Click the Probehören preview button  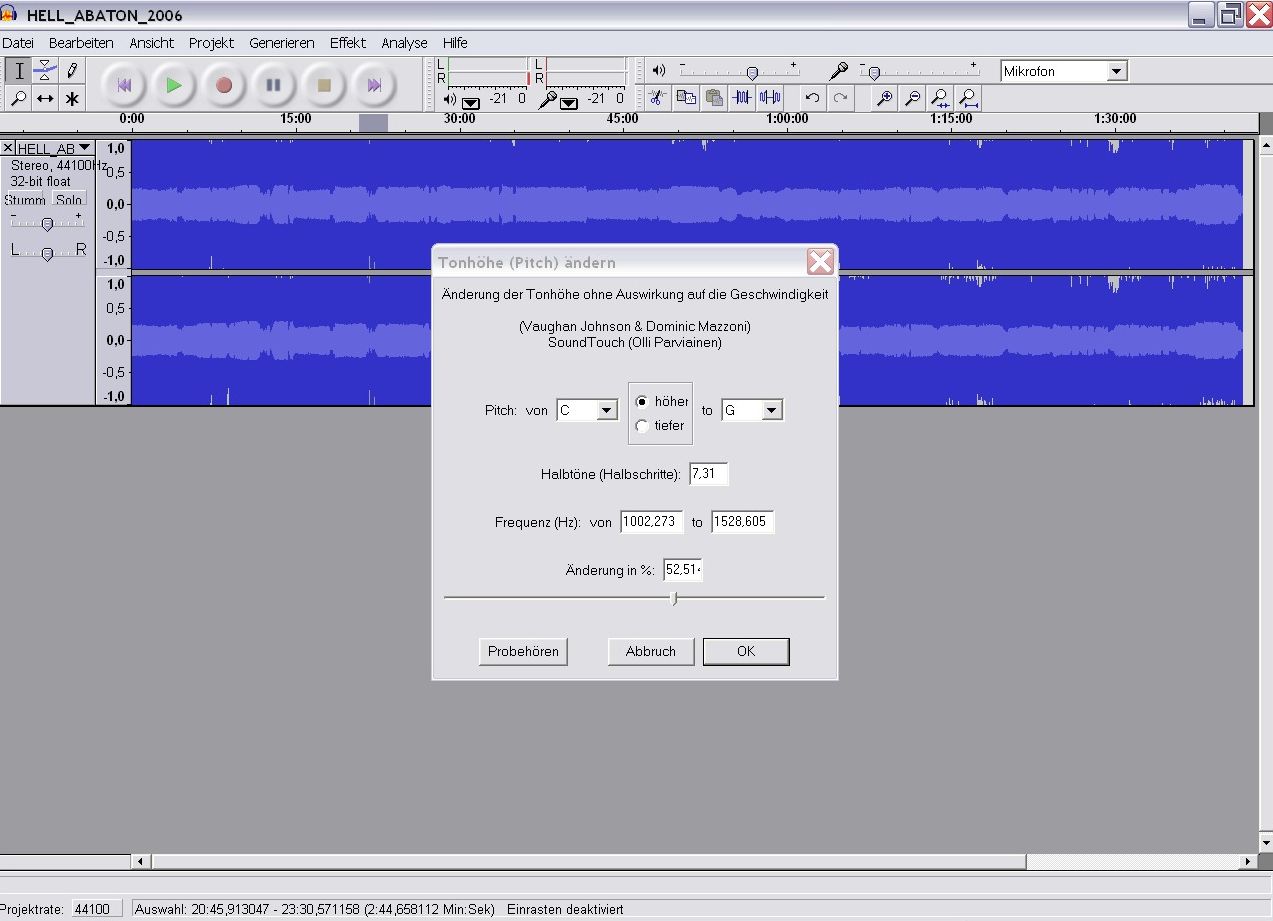[x=523, y=651]
